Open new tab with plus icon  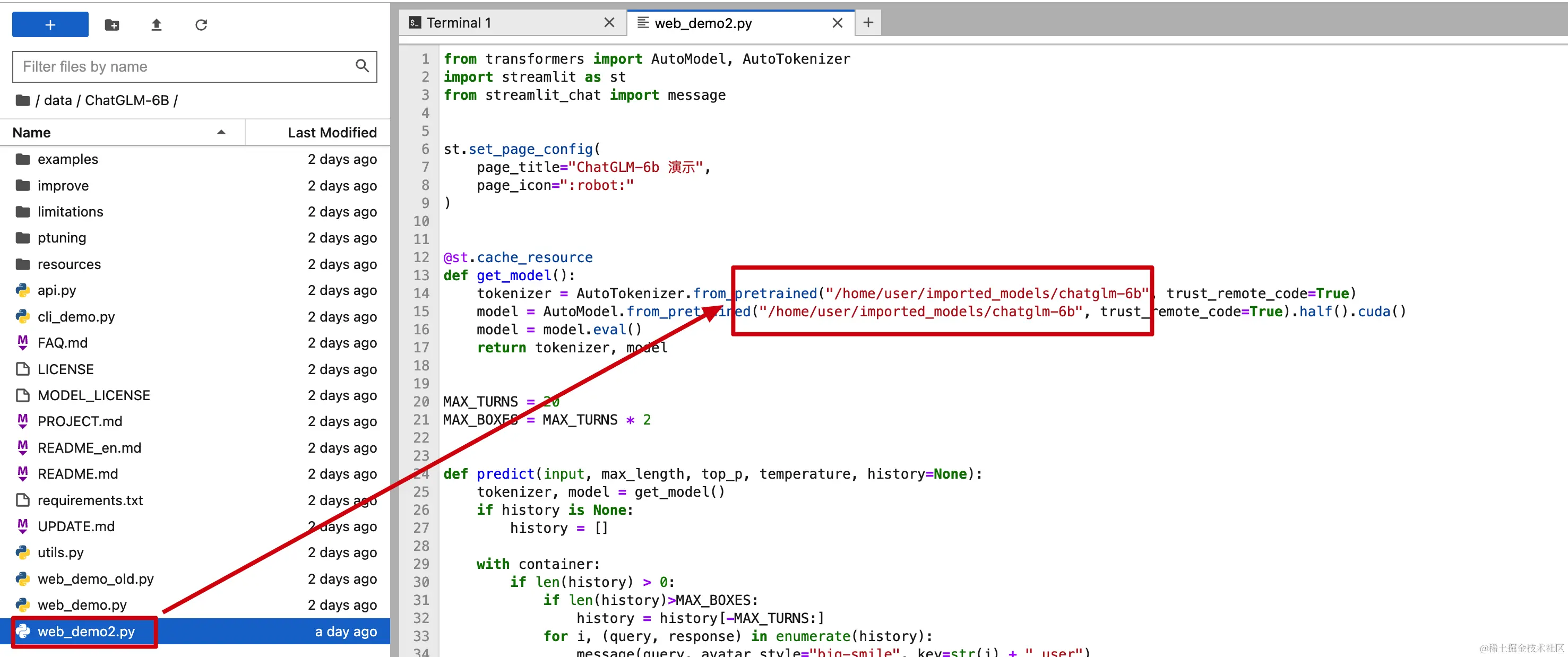click(868, 23)
